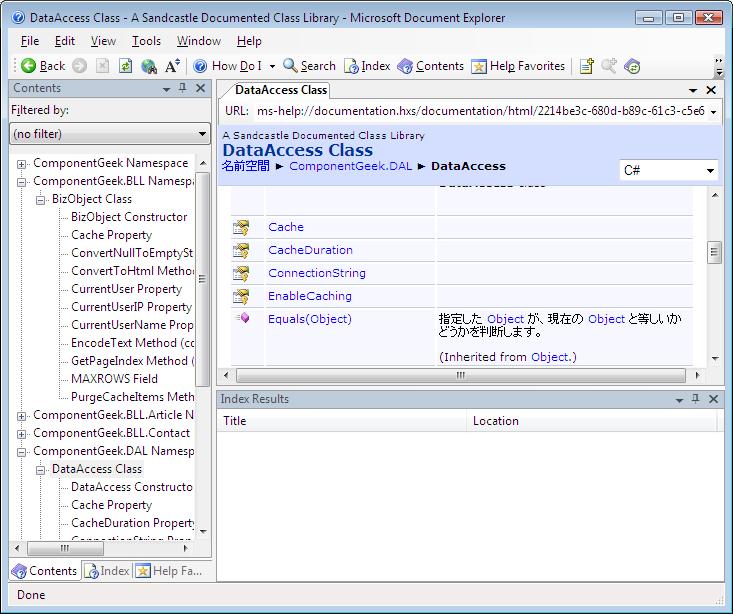Viewport: 733px width, 614px height.
Task: Click the Contents tree horizontal scrollbar thumb
Action: tap(65, 548)
